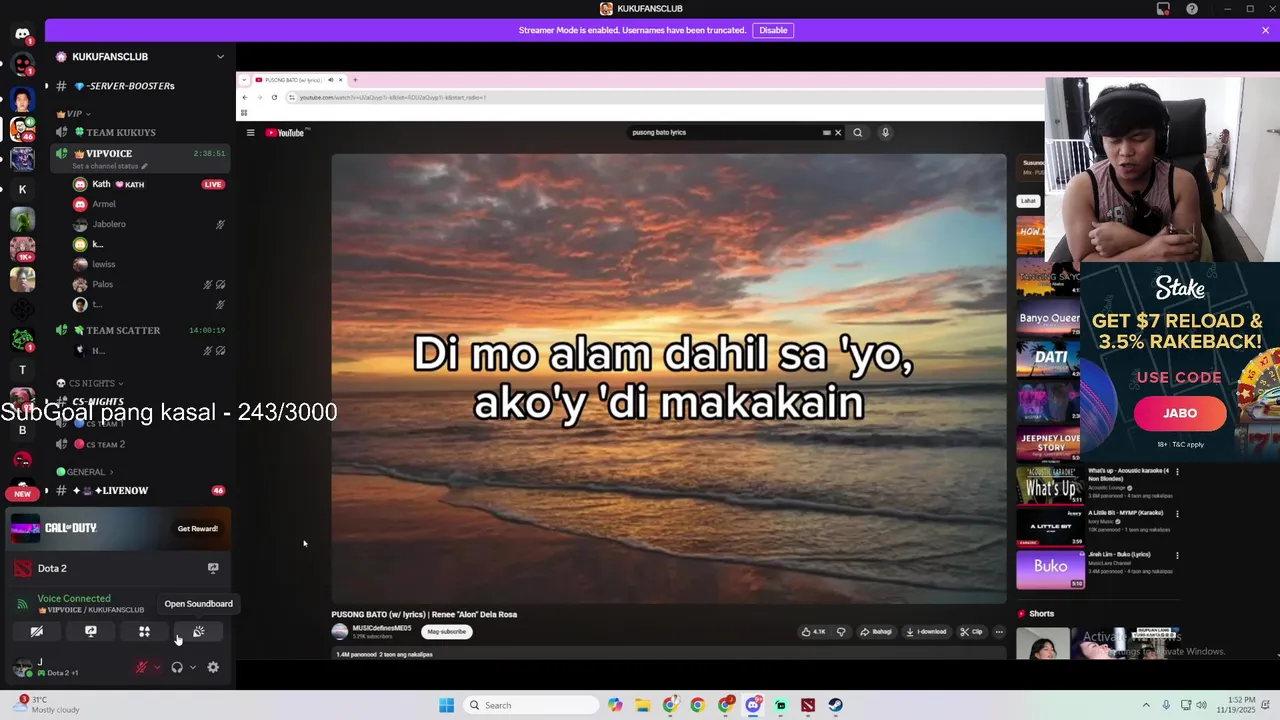Open Discord help question mark icon
This screenshot has height=720, width=1280.
[1192, 9]
